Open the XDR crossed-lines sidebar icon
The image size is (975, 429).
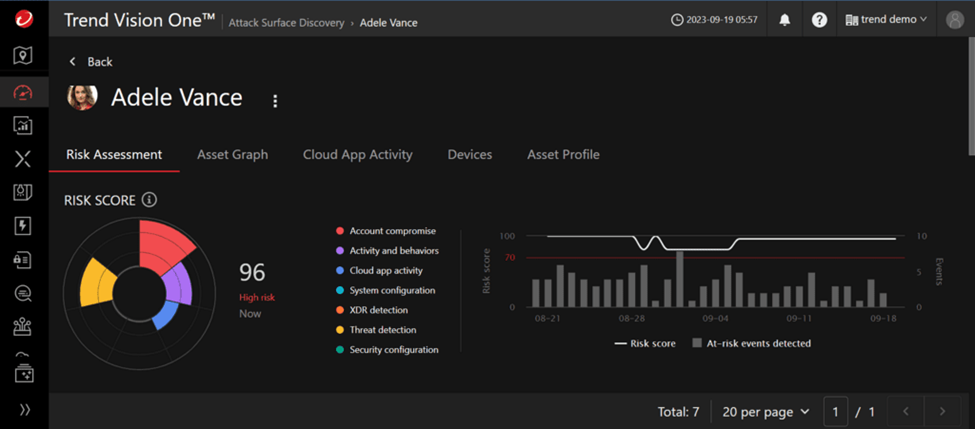tap(24, 159)
